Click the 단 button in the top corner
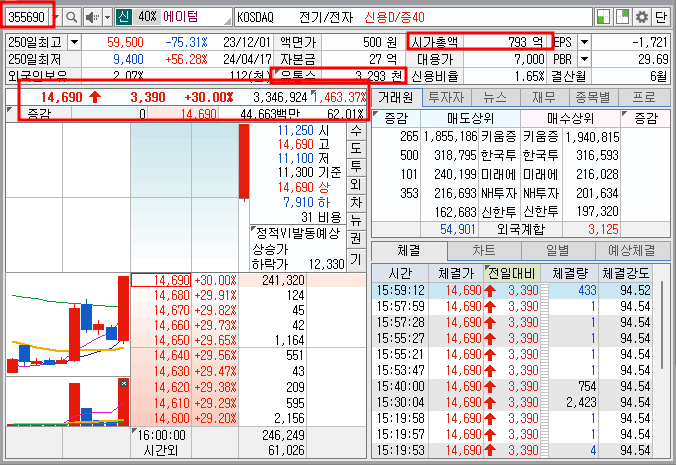676x465 pixels. [661, 17]
